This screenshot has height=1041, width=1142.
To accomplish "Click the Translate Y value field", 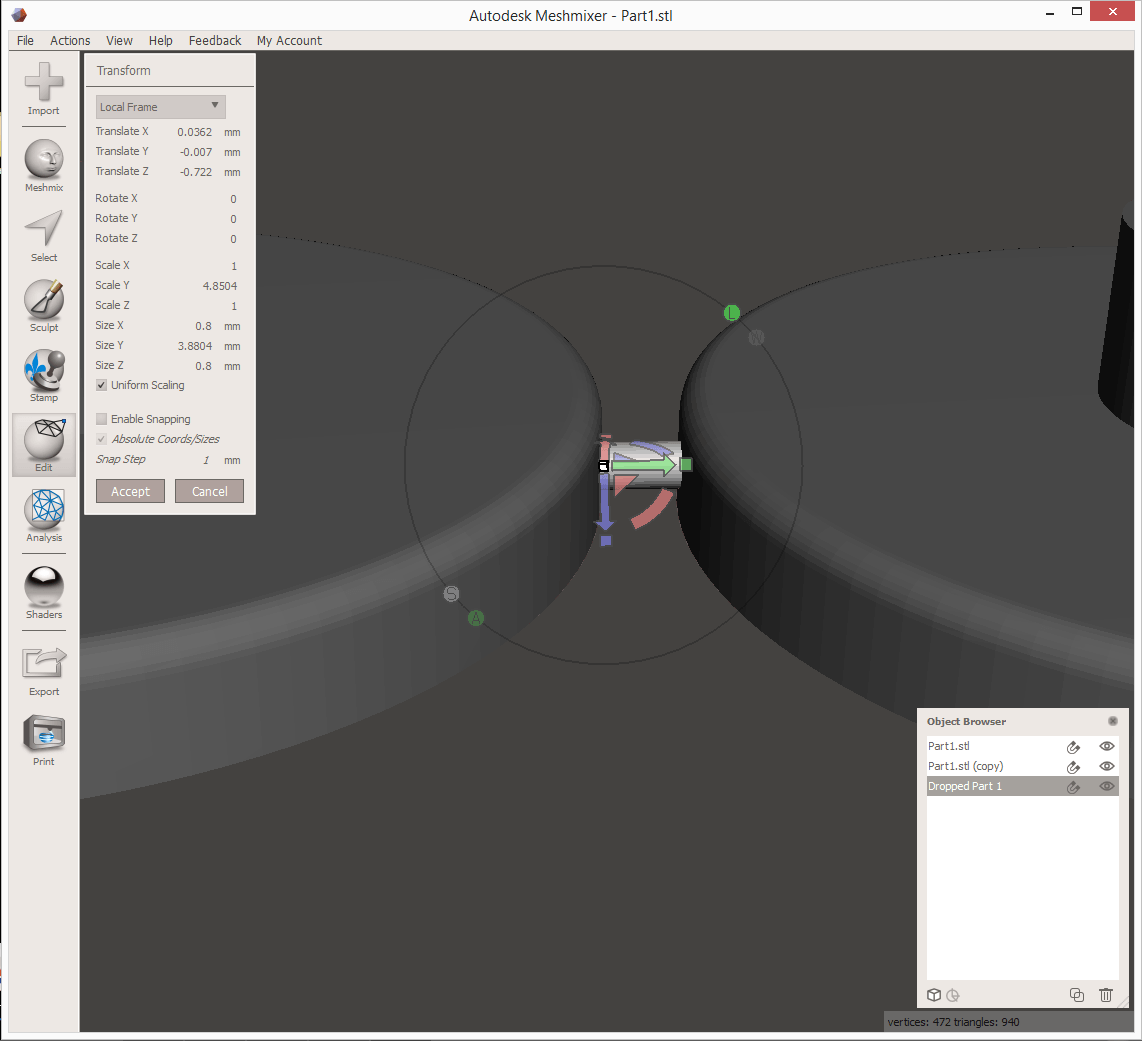I will (x=194, y=152).
